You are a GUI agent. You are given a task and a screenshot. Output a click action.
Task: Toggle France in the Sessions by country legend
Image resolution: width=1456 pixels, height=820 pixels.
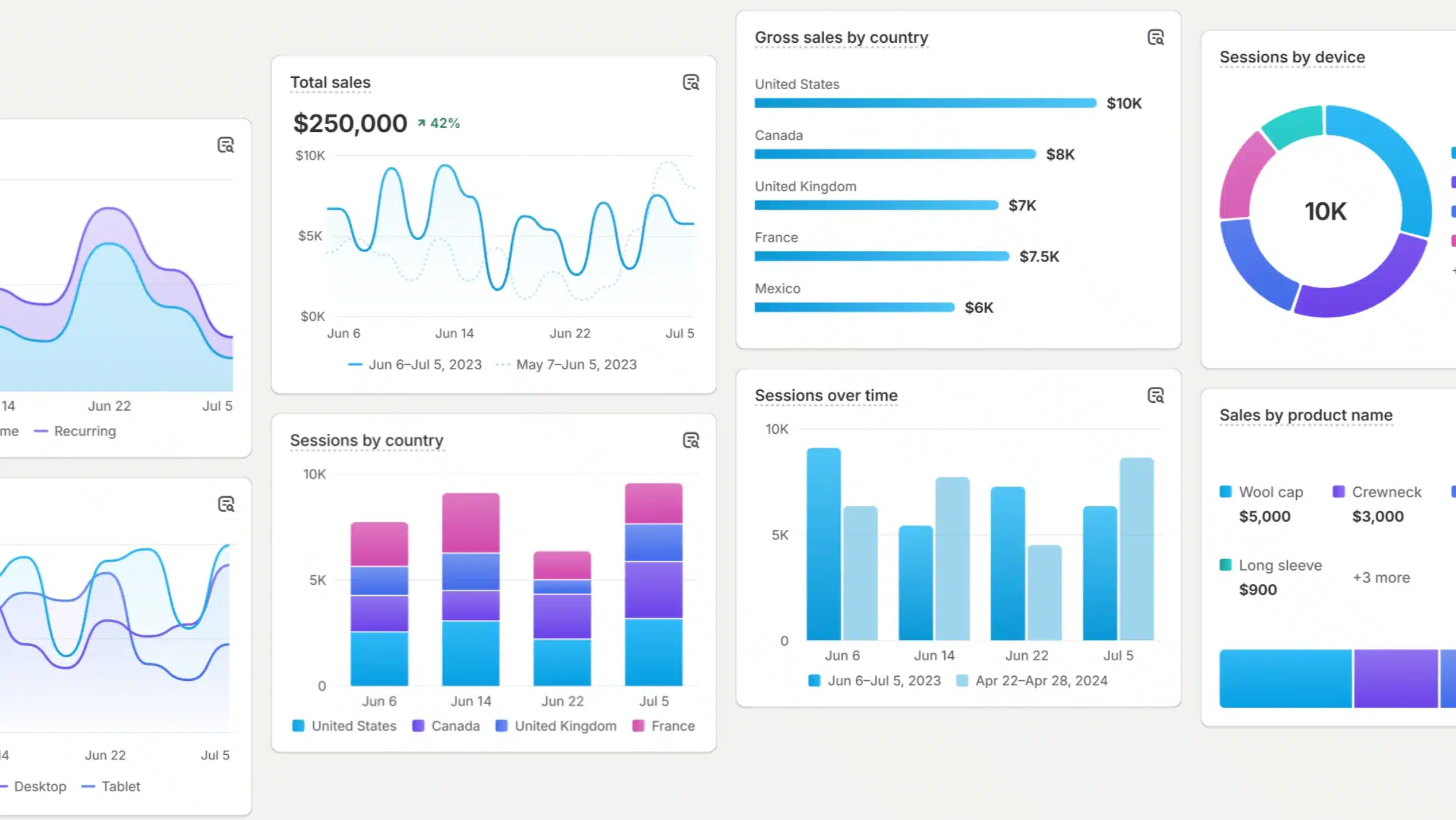click(665, 726)
